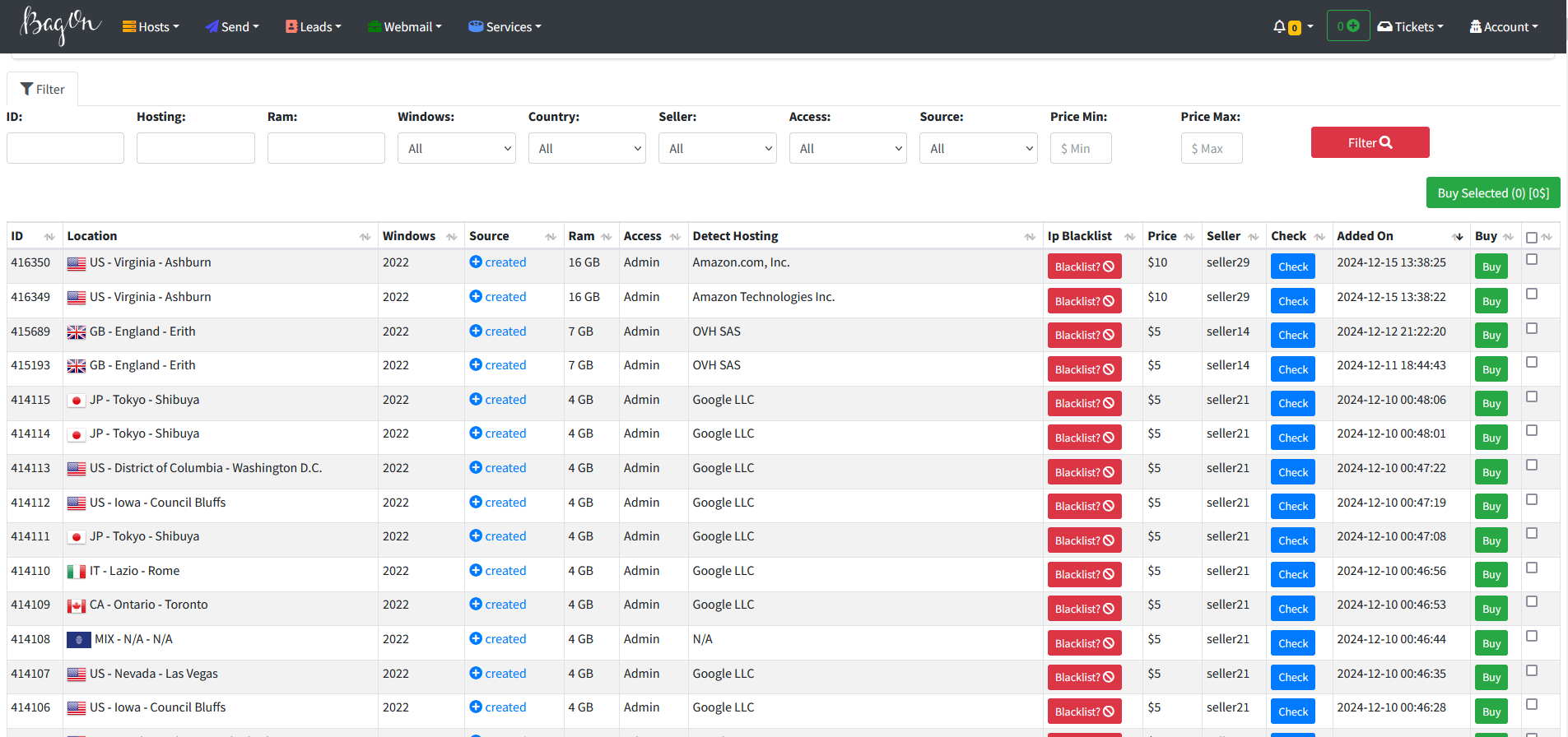The width and height of the screenshot is (1568, 737).
Task: Sort table by Access column arrows
Action: pos(675,237)
